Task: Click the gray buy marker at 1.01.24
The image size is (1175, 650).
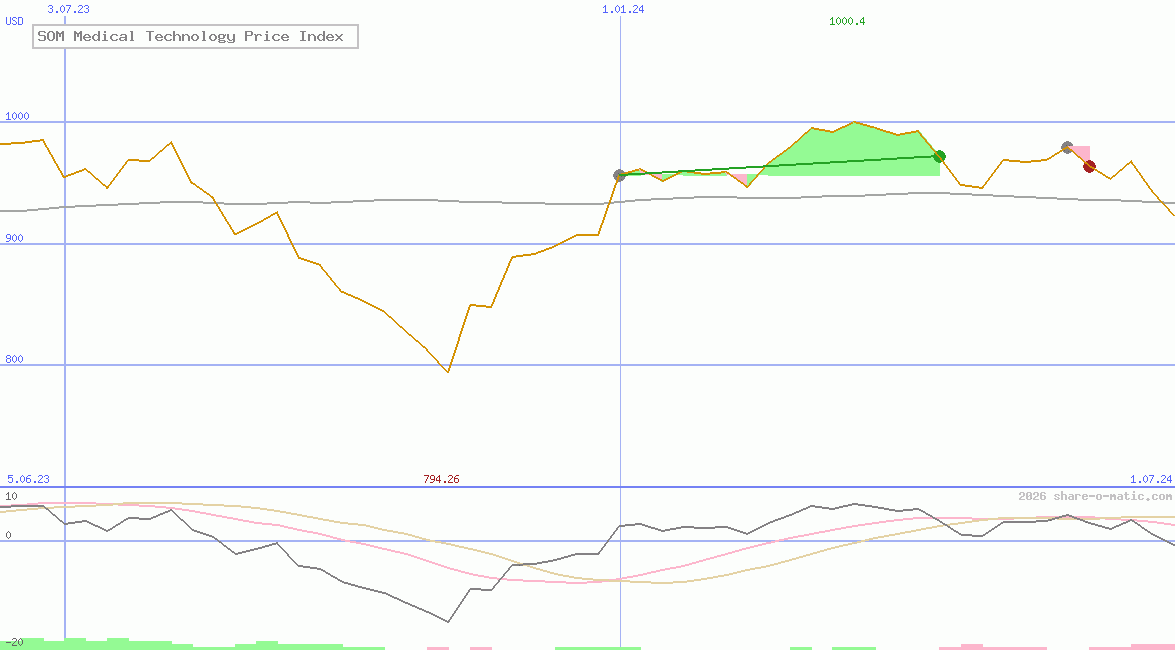Action: coord(620,175)
